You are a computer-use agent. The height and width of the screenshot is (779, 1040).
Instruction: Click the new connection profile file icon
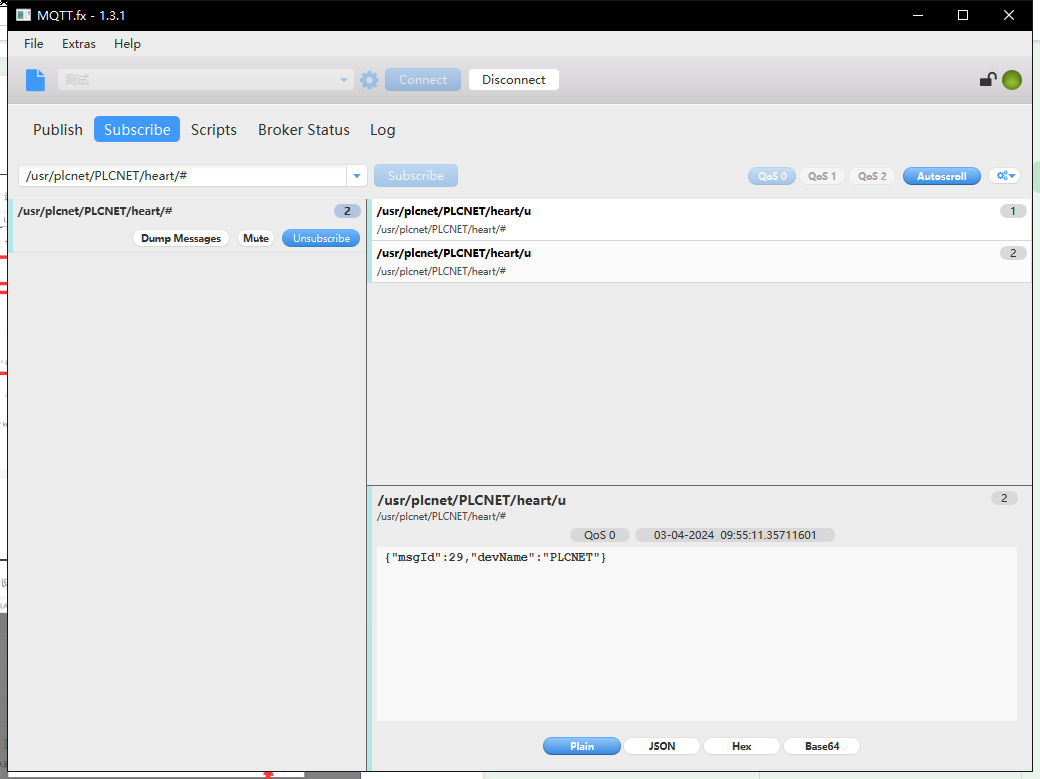tap(36, 80)
